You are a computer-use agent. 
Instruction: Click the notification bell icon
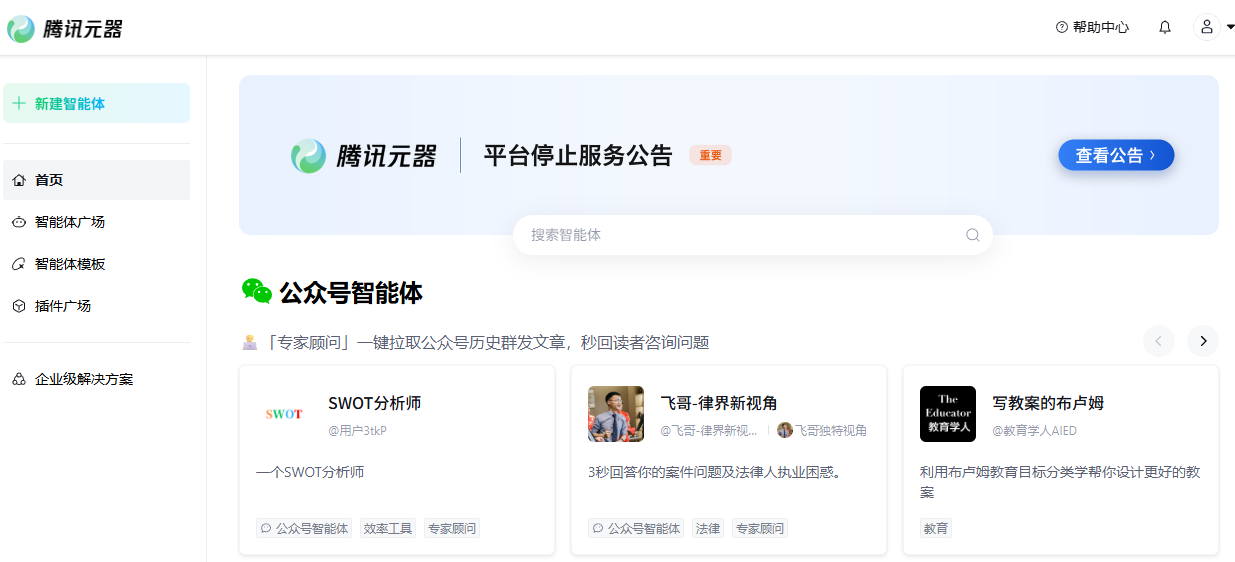(x=1165, y=28)
